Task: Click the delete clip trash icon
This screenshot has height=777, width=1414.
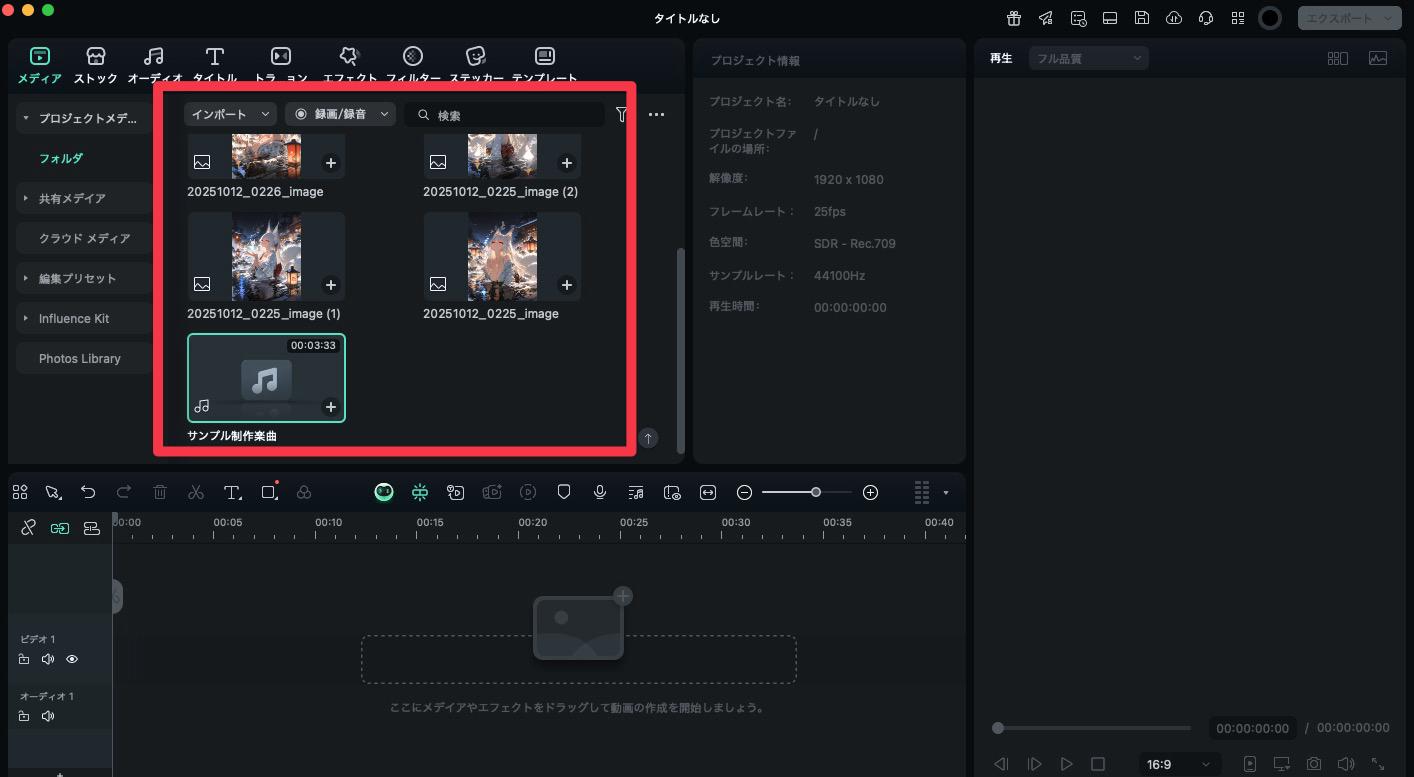Action: (x=160, y=491)
